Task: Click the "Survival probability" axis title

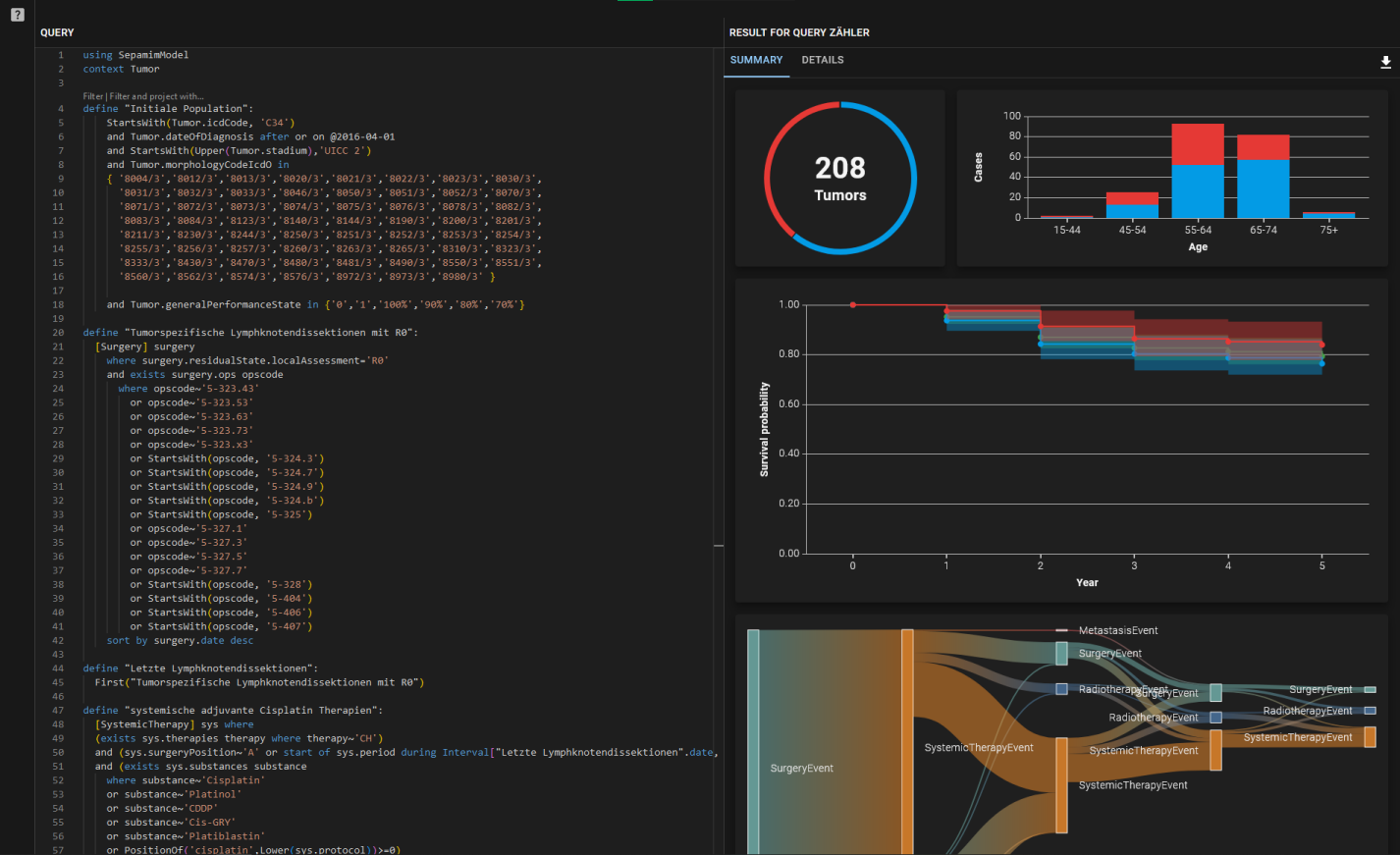Action: click(765, 429)
